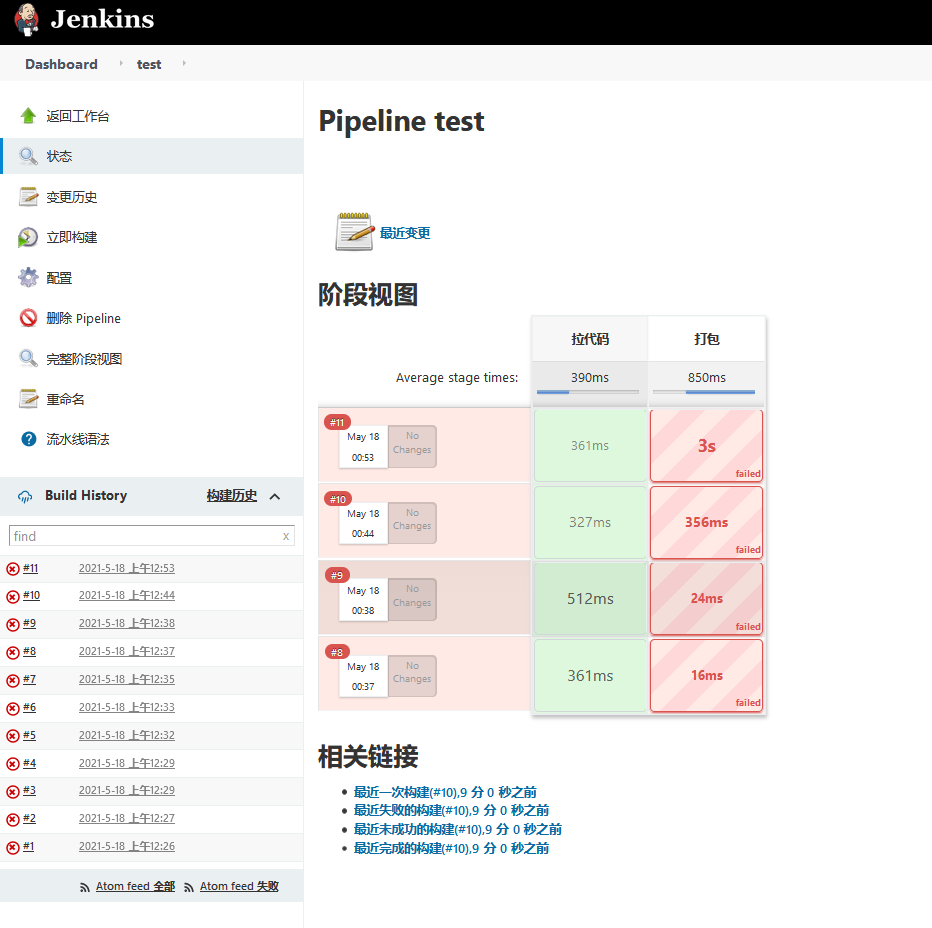932x928 pixels.
Task: Click the notepad icon next to 重命名
Action: pyautogui.click(x=28, y=398)
